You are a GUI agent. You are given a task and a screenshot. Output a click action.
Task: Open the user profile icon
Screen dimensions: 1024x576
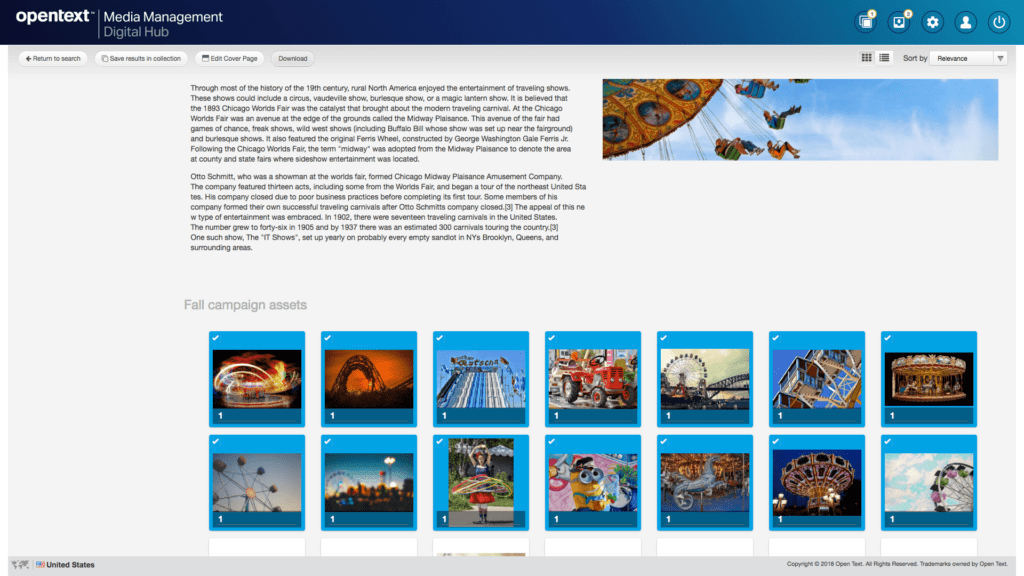click(x=965, y=22)
